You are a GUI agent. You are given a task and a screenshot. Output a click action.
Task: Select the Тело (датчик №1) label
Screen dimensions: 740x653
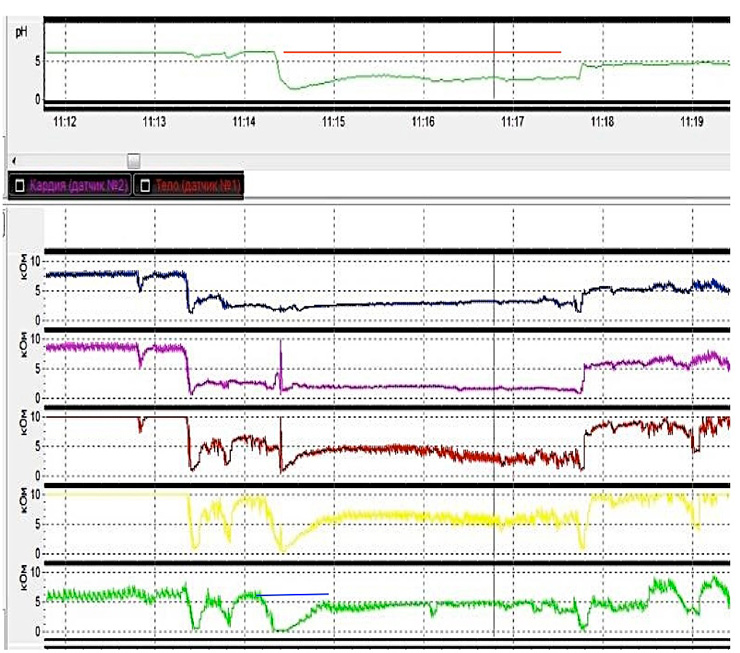pos(198,185)
